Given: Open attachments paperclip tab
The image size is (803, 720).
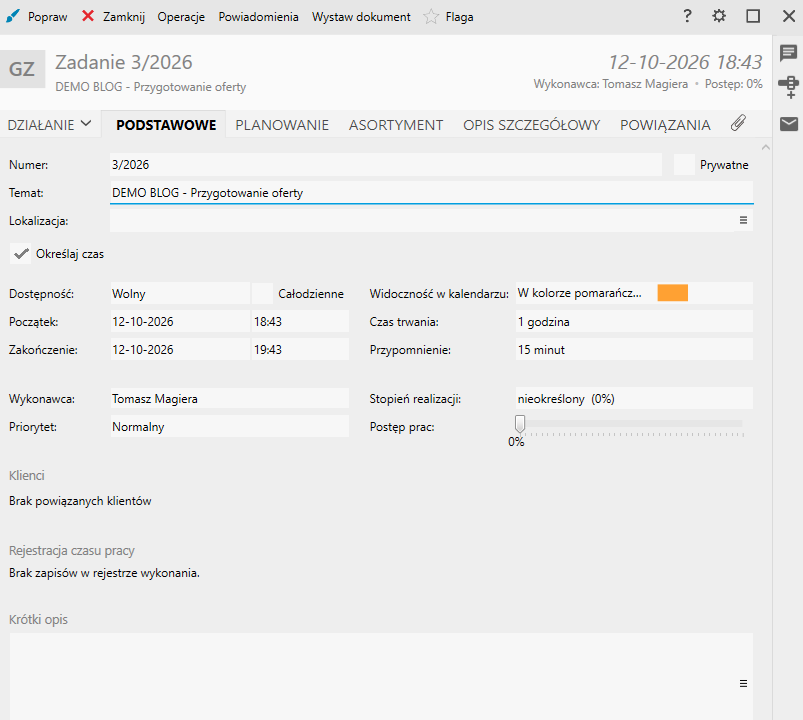Looking at the screenshot, I should (738, 123).
